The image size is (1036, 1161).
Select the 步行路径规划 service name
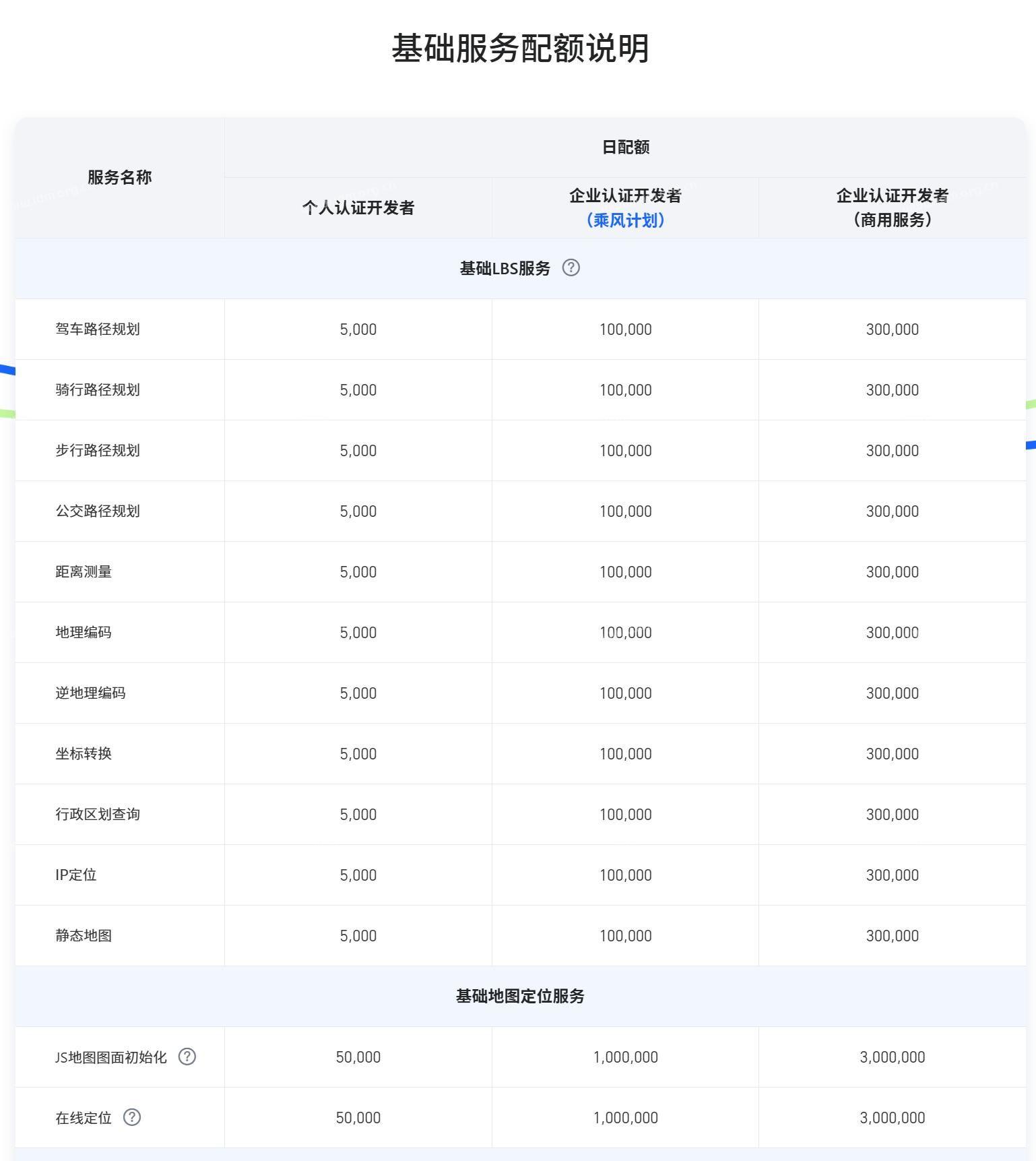point(98,451)
